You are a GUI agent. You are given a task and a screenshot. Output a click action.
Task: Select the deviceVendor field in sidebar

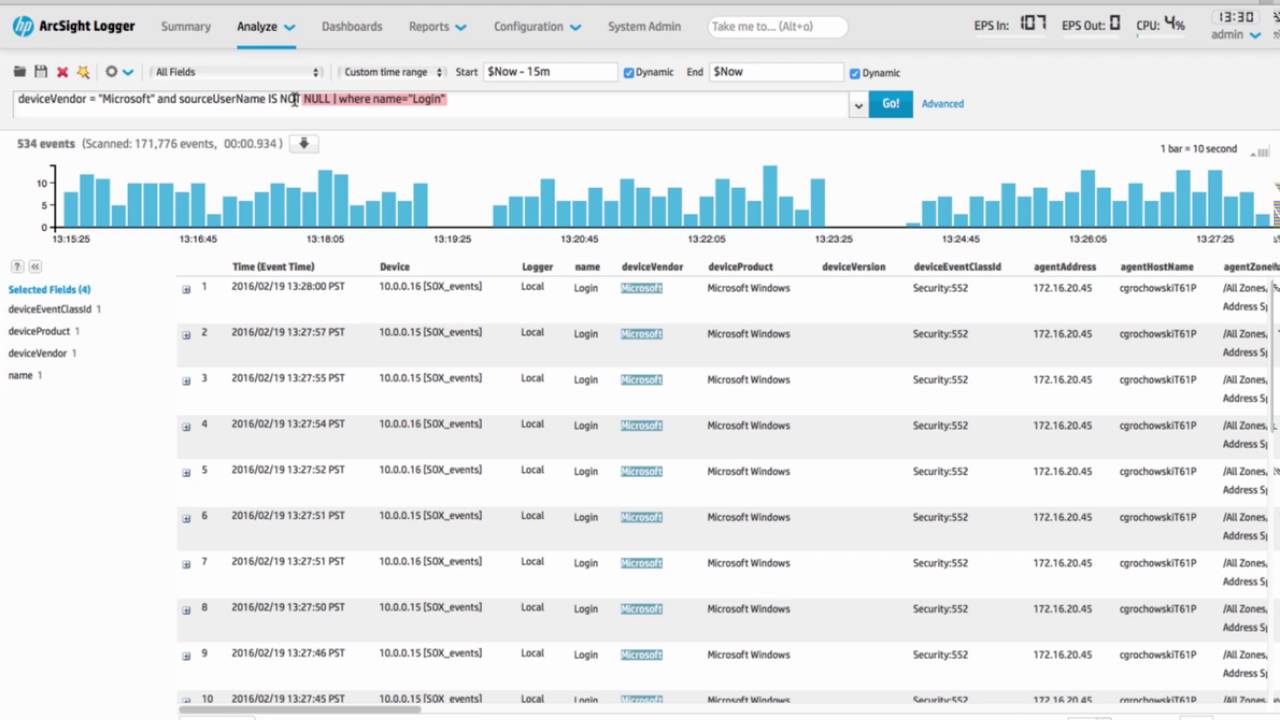38,354
